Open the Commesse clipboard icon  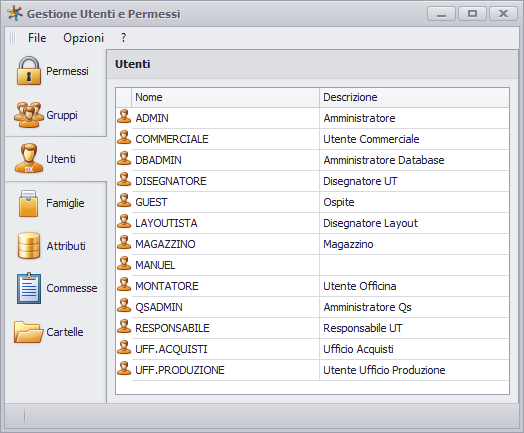(29, 288)
